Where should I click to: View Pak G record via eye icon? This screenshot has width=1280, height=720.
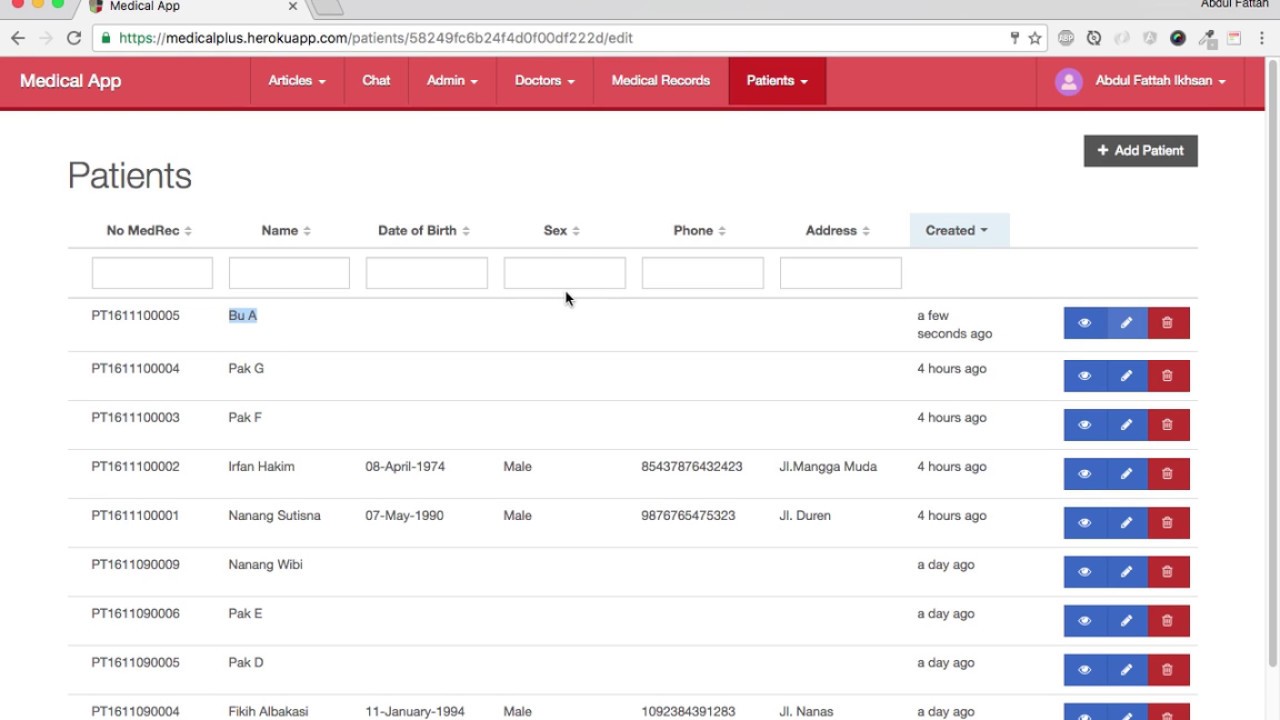1085,376
